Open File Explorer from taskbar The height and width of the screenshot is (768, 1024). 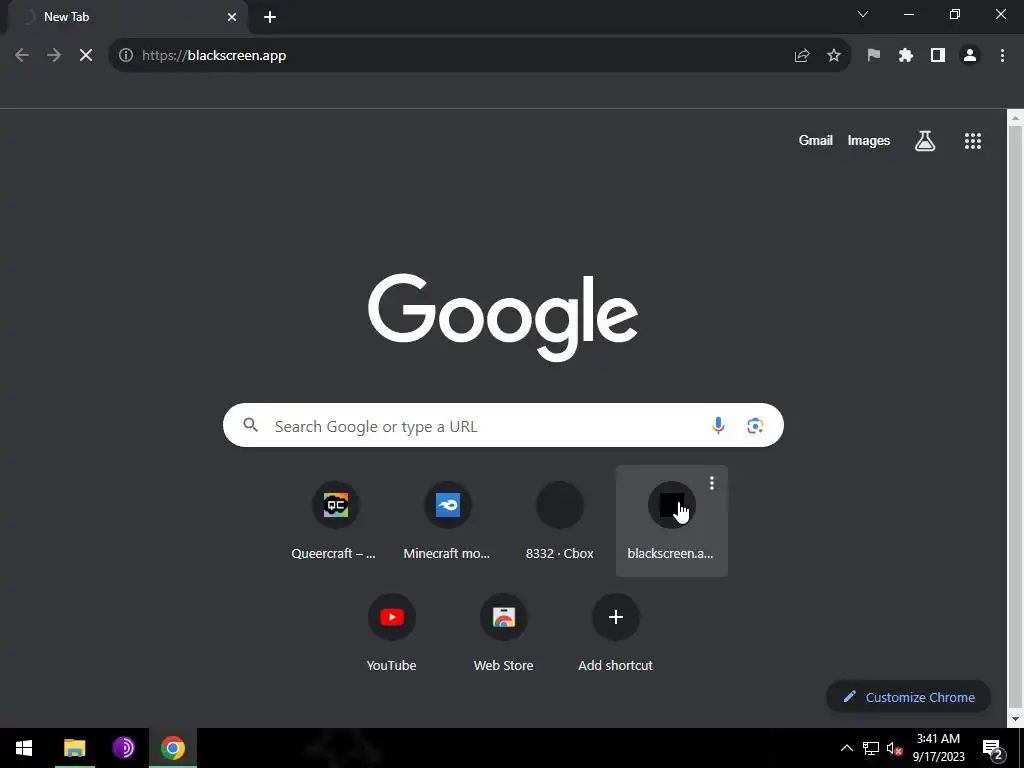click(74, 748)
